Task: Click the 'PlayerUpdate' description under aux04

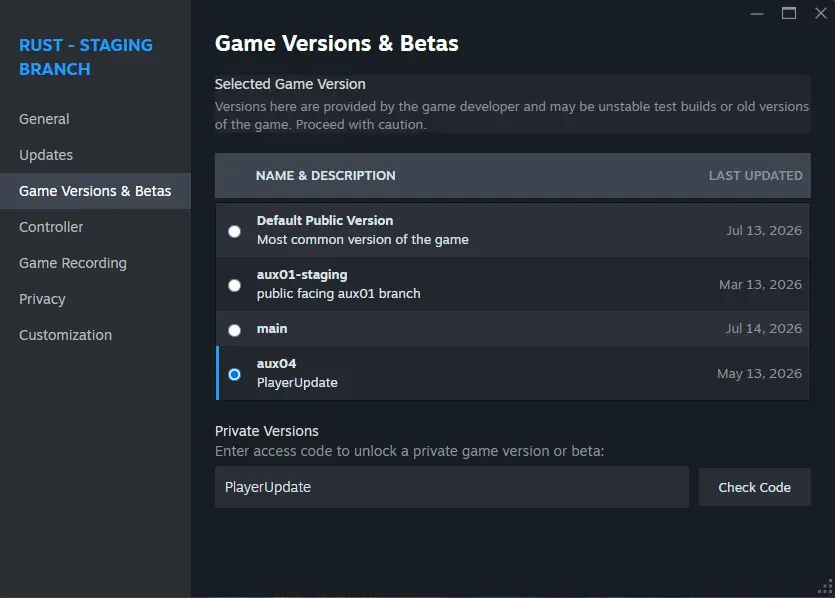Action: pos(297,382)
